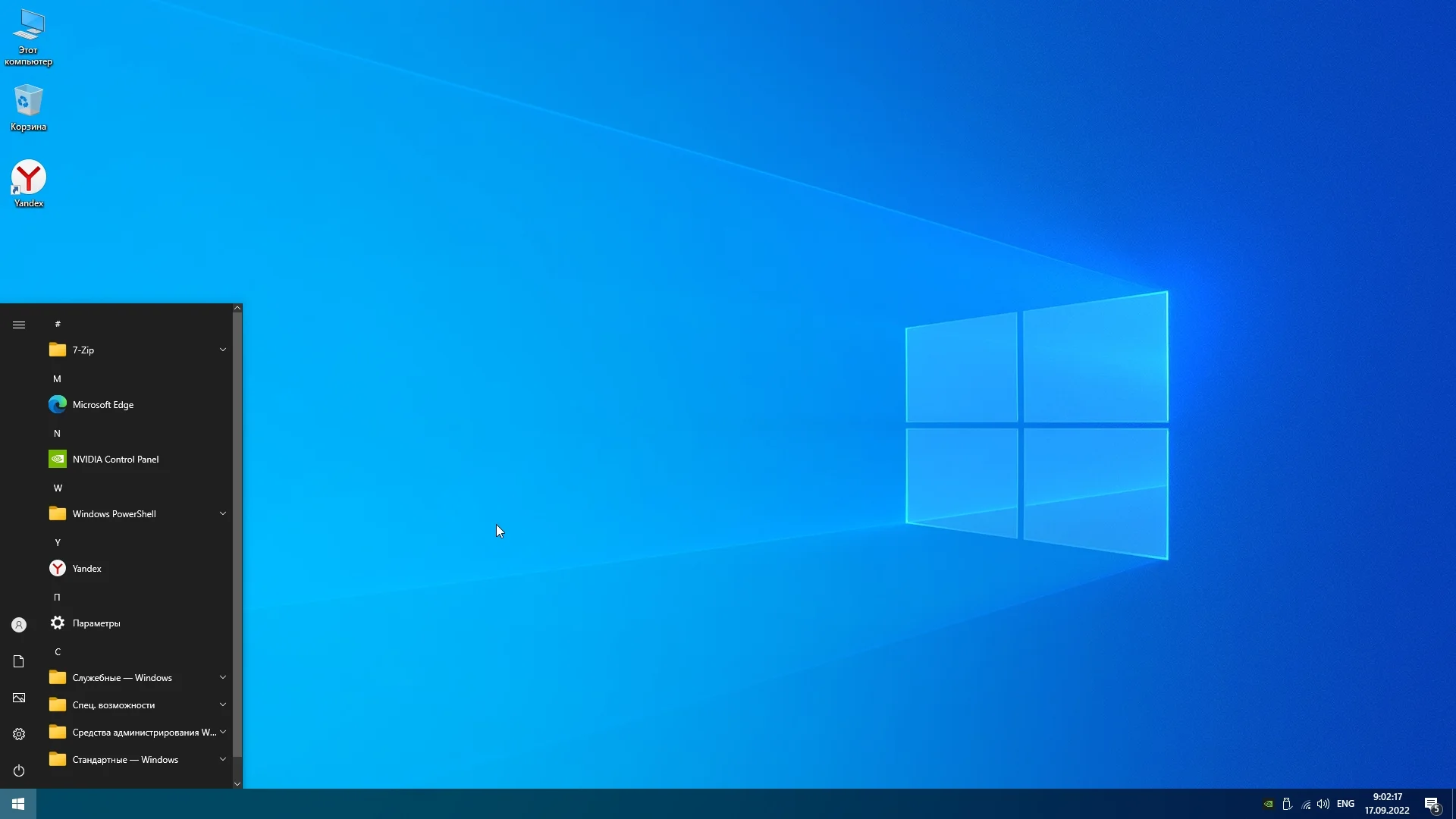1456x819 pixels.
Task: Click the Start menu scrollbar down arrow
Action: [237, 783]
